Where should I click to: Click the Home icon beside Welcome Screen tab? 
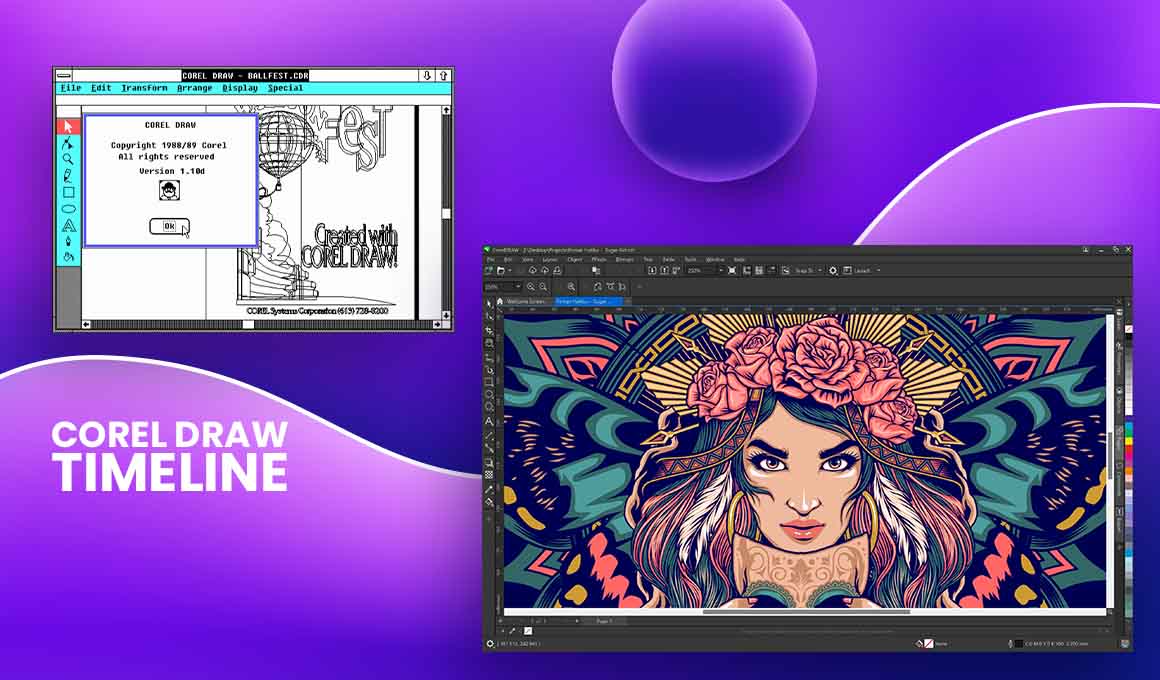coord(500,301)
